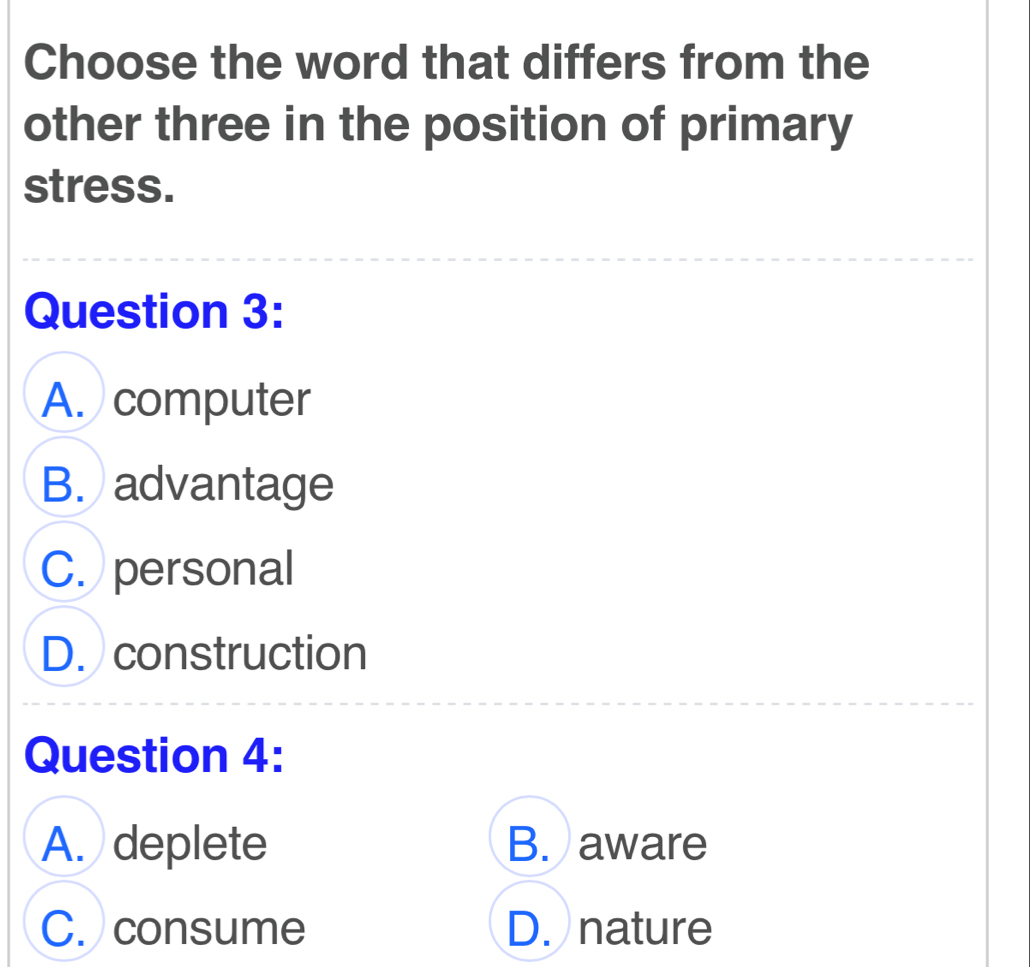Select option C circle for personal
Image resolution: width=1030 pixels, height=967 pixels.
[x=66, y=570]
